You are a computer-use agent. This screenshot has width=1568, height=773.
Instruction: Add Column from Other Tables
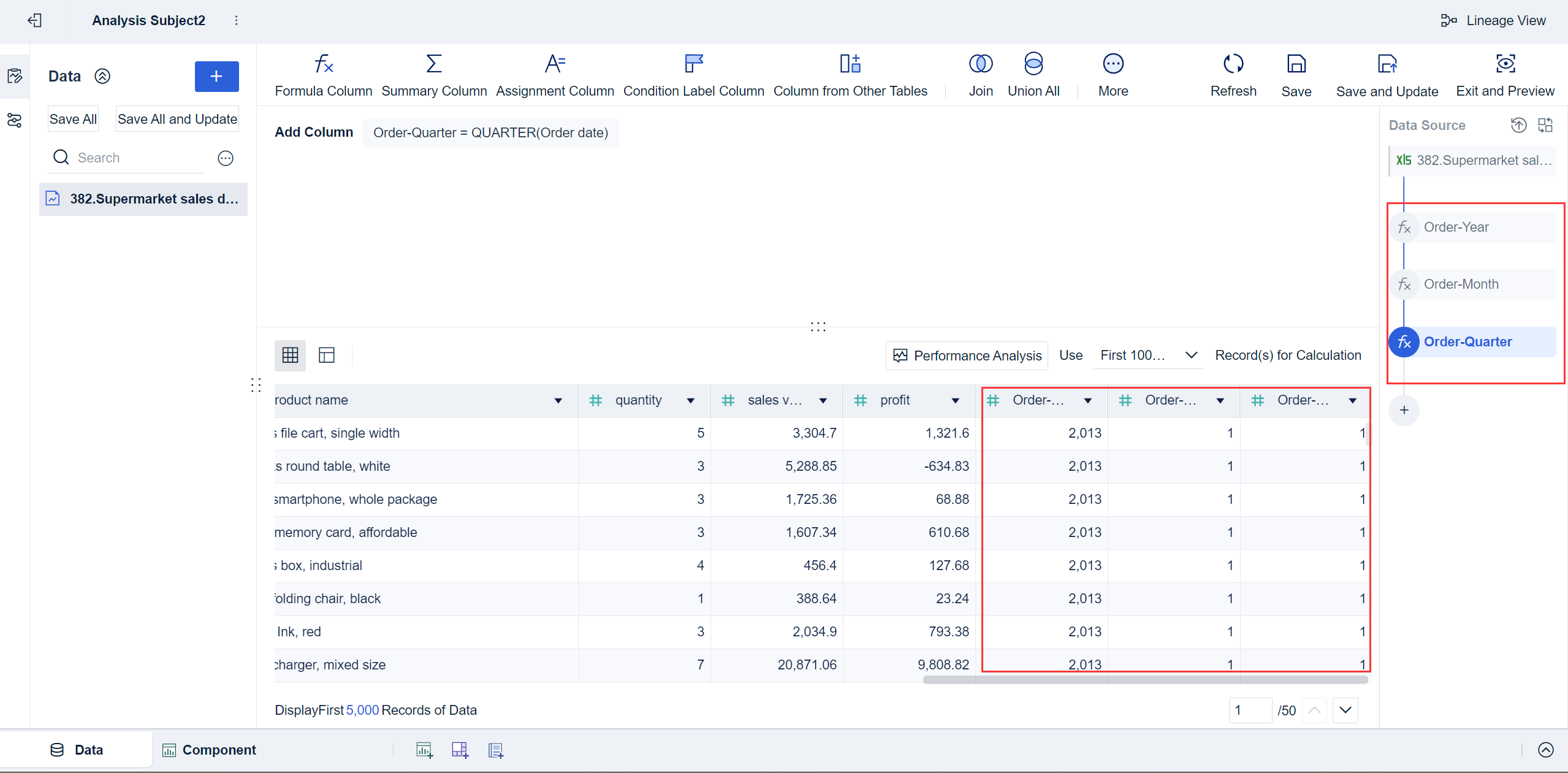click(x=850, y=75)
